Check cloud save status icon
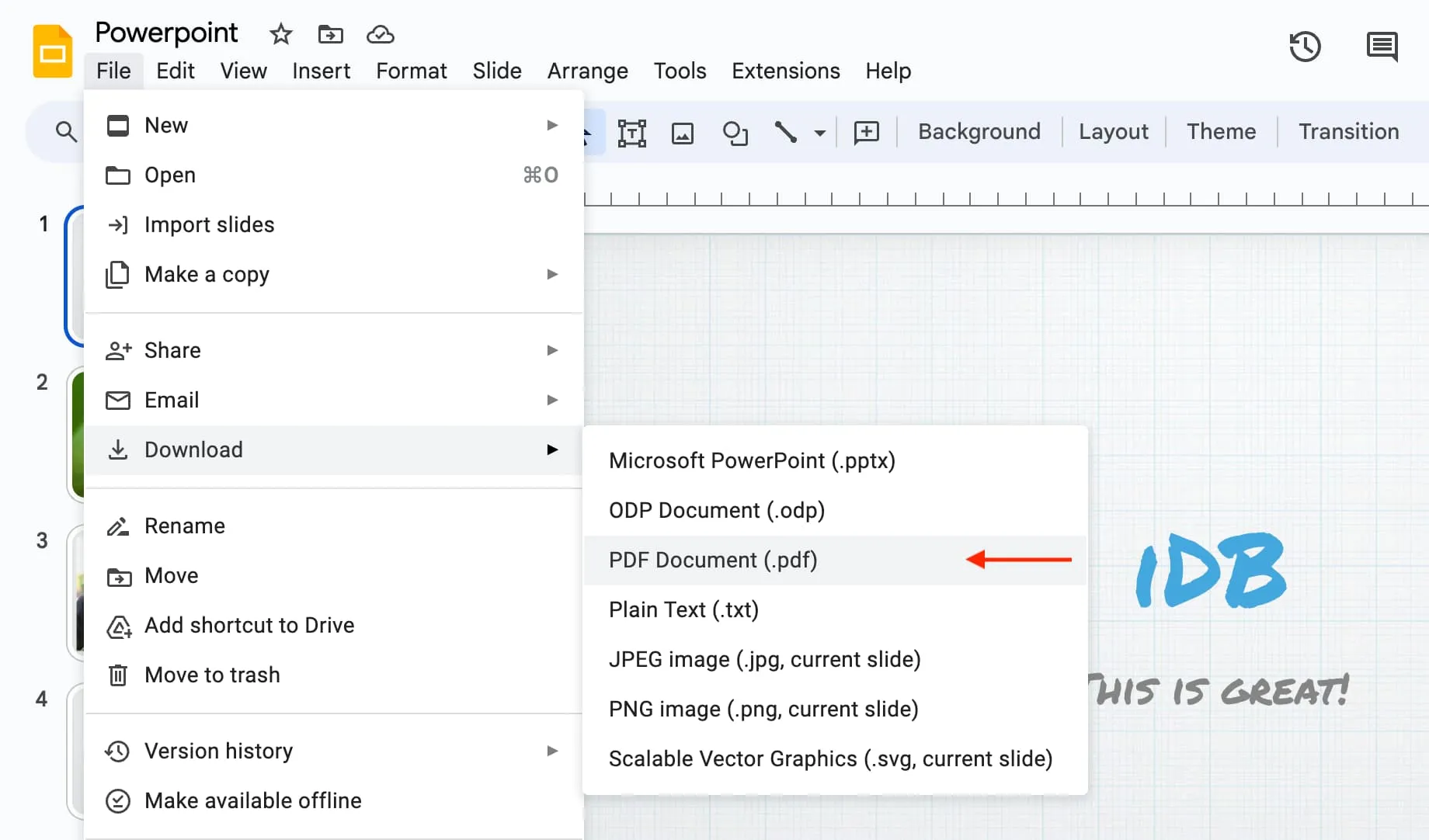The width and height of the screenshot is (1429, 840). point(380,34)
